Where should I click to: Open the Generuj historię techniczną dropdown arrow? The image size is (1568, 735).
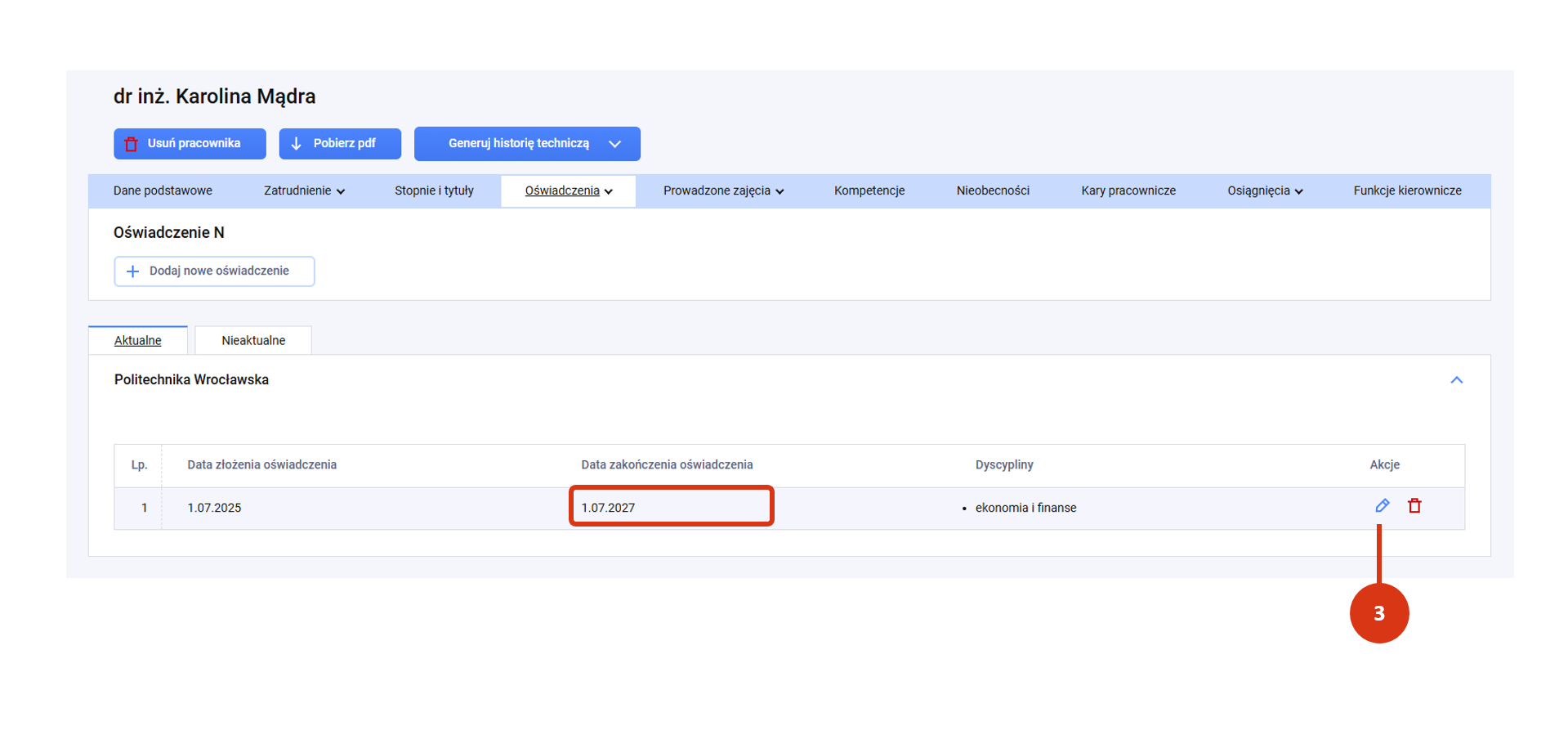[614, 144]
